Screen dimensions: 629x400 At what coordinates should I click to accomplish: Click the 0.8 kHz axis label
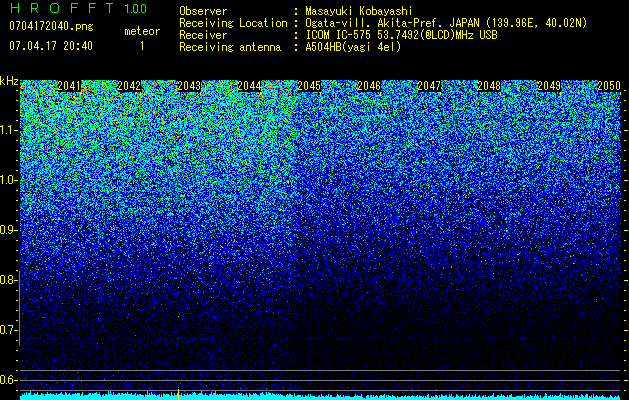point(8,280)
